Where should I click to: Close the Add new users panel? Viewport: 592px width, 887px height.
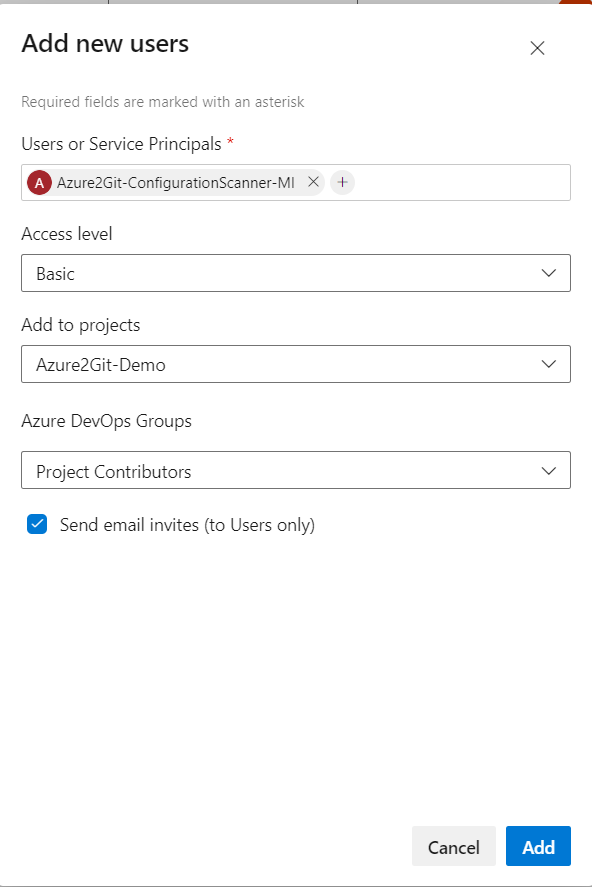(537, 47)
